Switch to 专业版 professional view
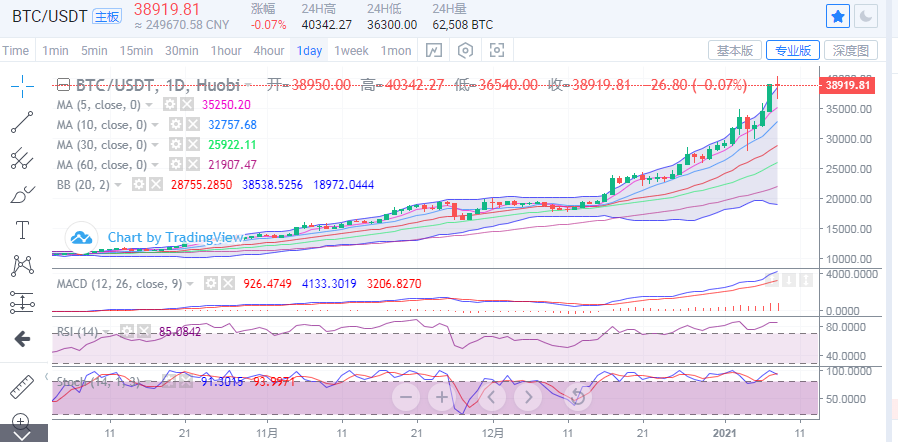Image resolution: width=898 pixels, height=442 pixels. 793,50
